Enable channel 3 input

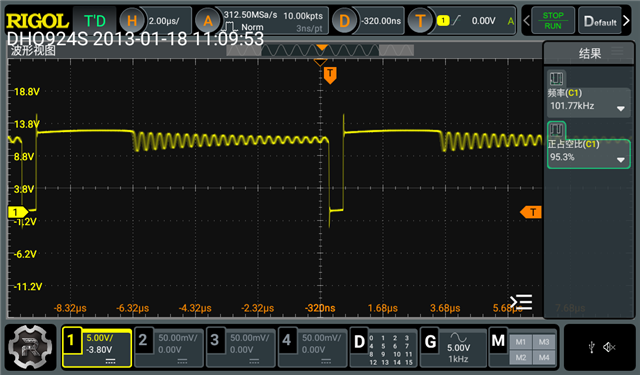(241, 348)
